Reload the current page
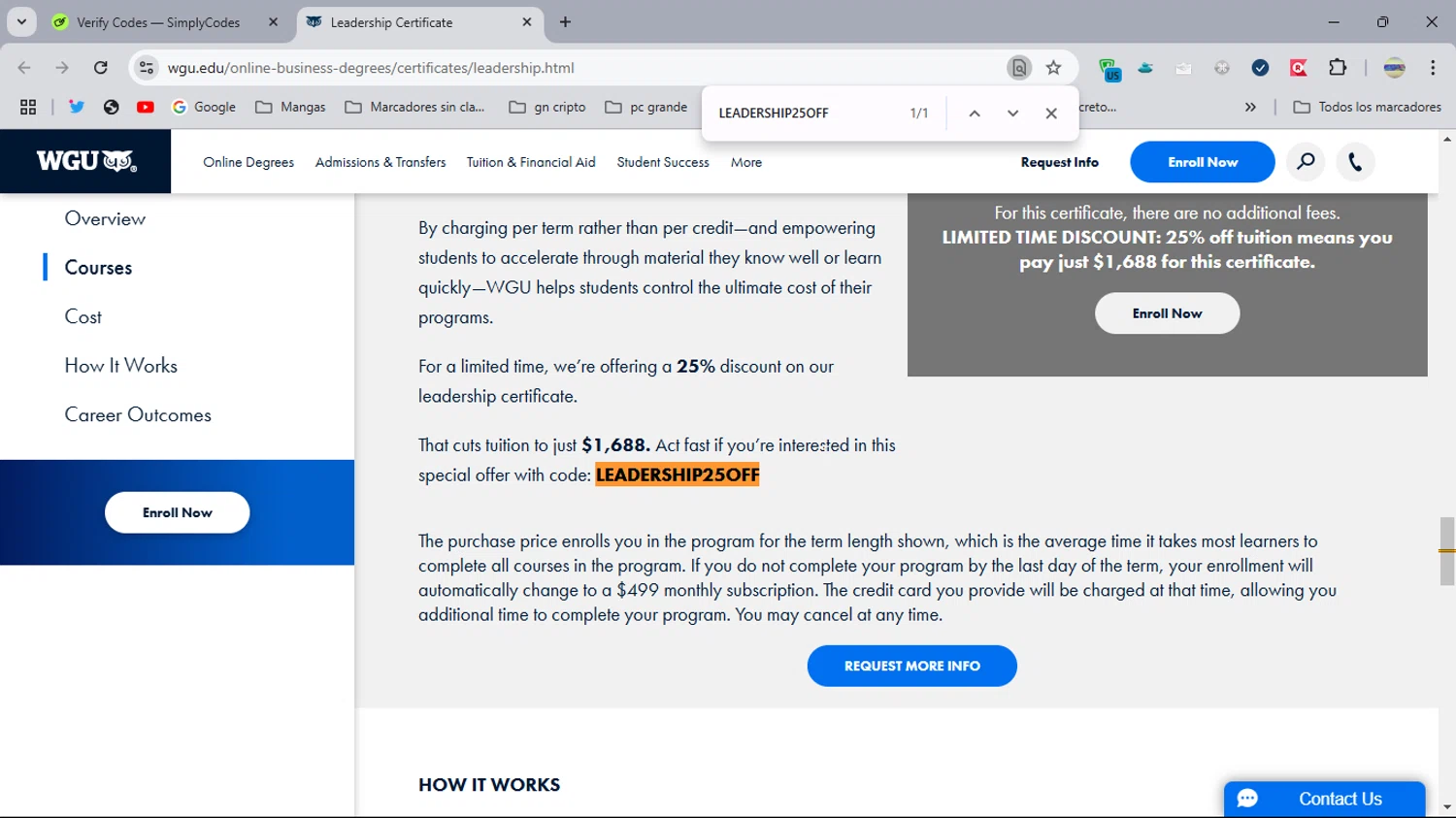Viewport: 1456px width, 818px height. point(100,68)
